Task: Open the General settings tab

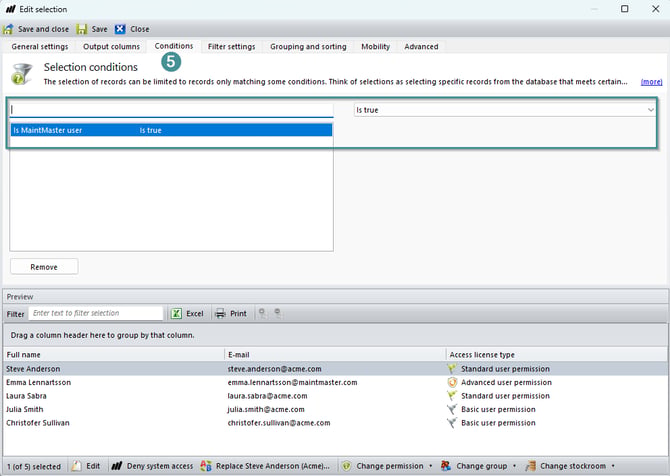Action: (40, 47)
